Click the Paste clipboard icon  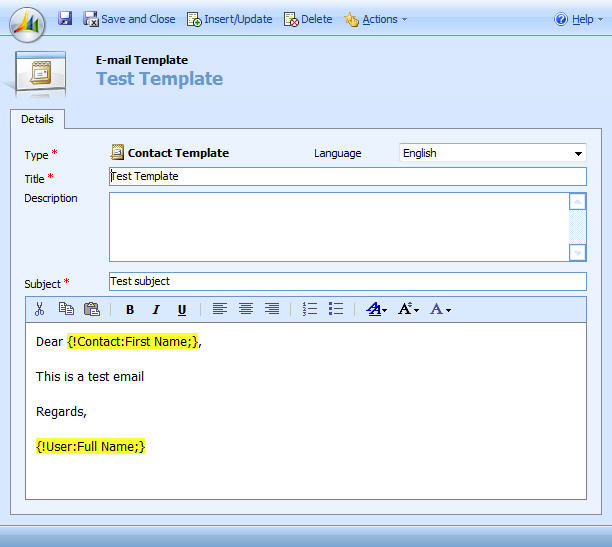(92, 309)
